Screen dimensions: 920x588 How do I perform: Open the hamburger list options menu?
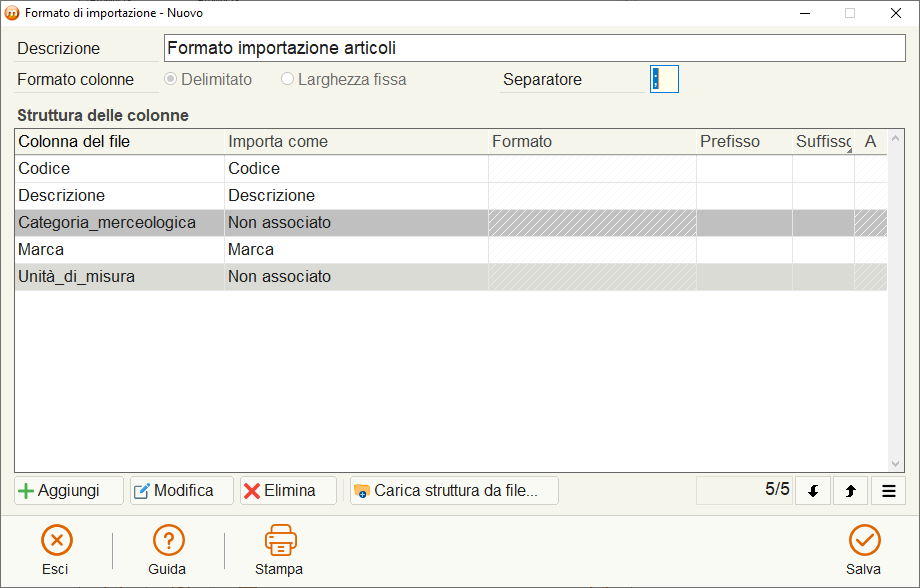pyautogui.click(x=888, y=491)
